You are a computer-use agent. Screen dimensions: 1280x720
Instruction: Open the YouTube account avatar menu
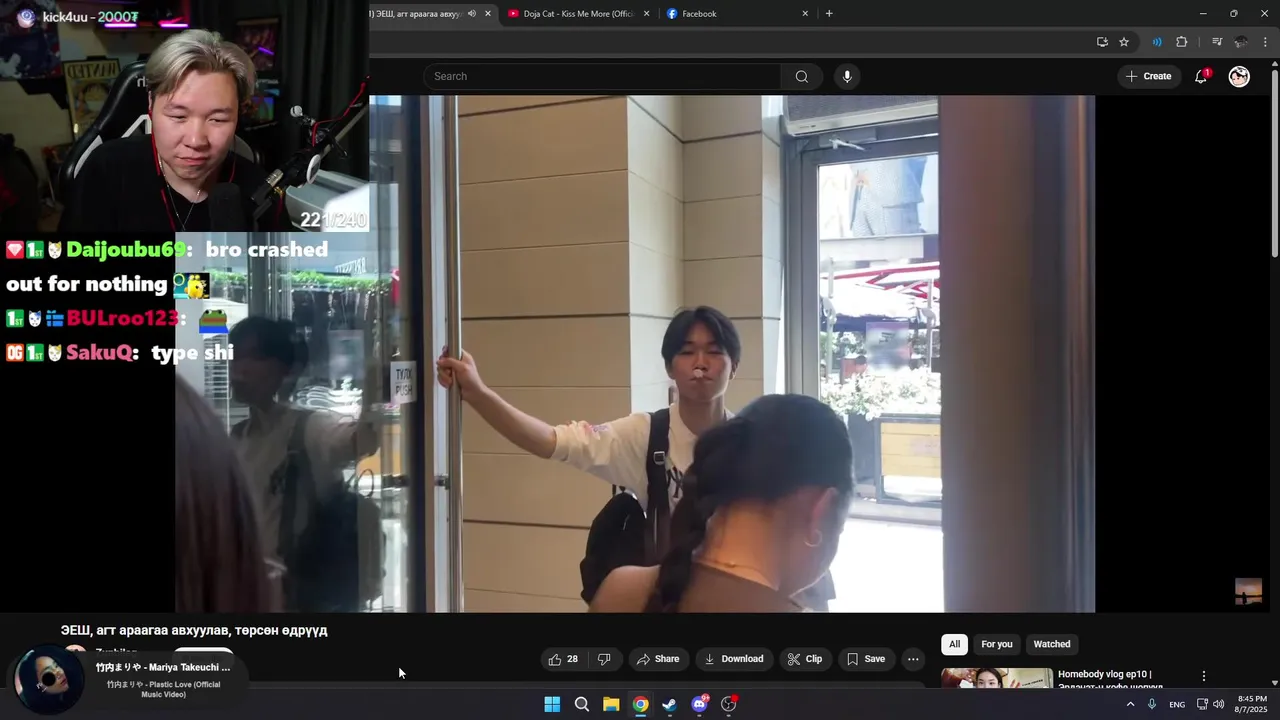tap(1239, 76)
